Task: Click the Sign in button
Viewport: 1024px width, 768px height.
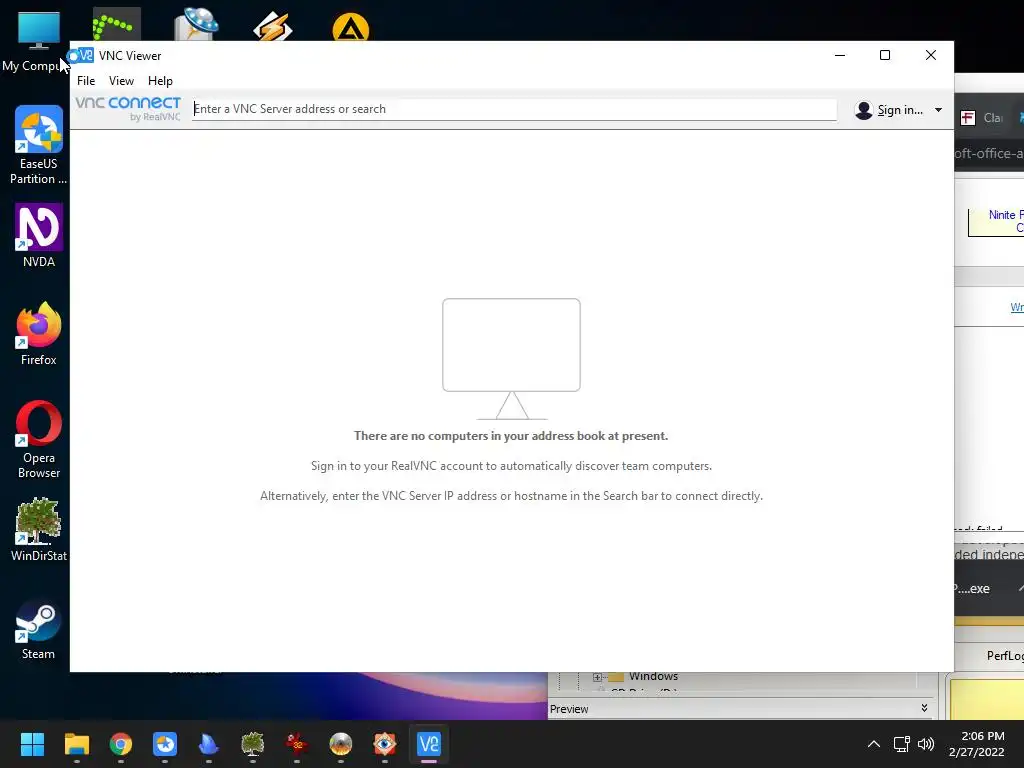Action: [x=900, y=110]
